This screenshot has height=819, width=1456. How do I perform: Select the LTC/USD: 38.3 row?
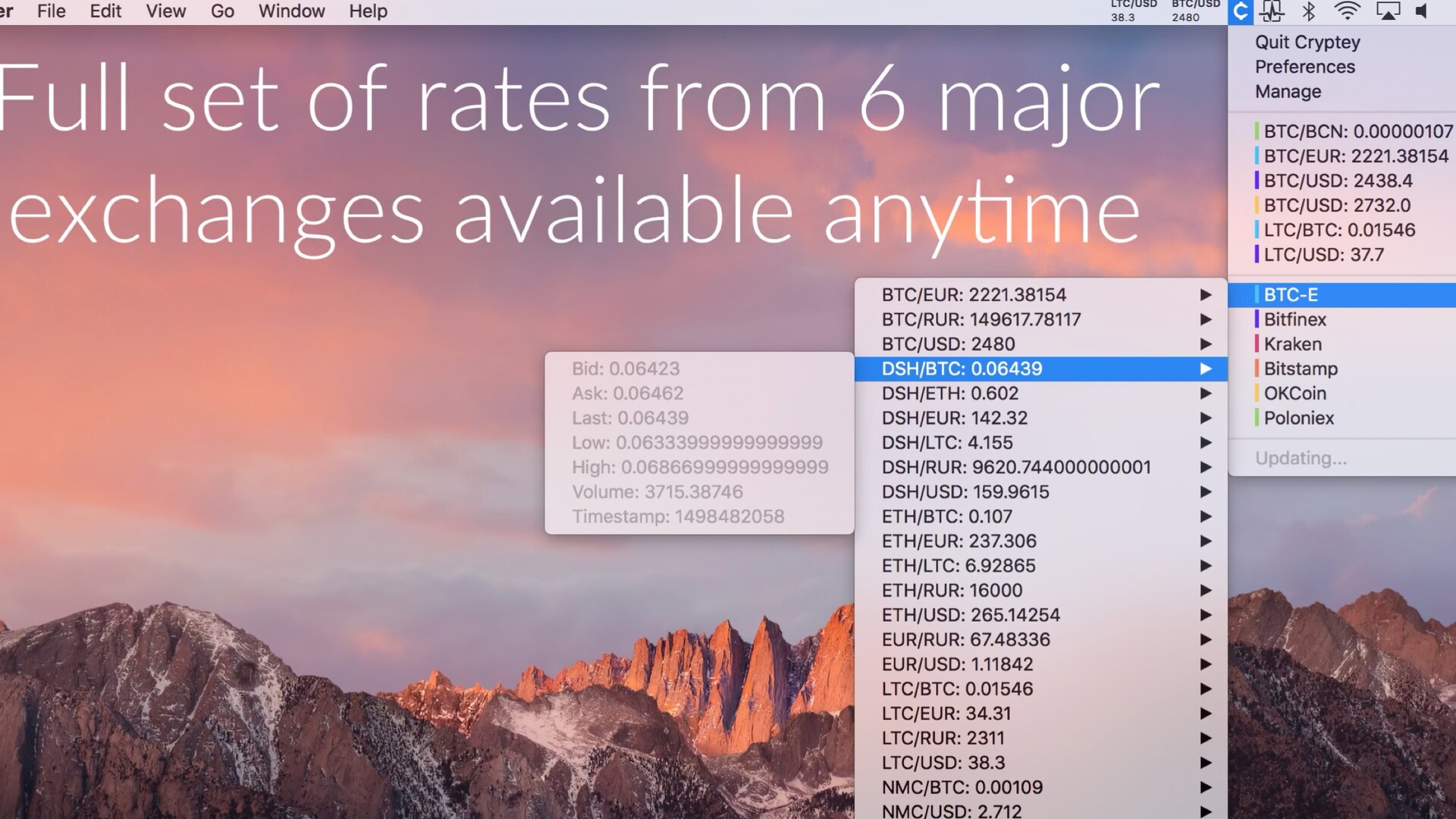pos(1040,763)
